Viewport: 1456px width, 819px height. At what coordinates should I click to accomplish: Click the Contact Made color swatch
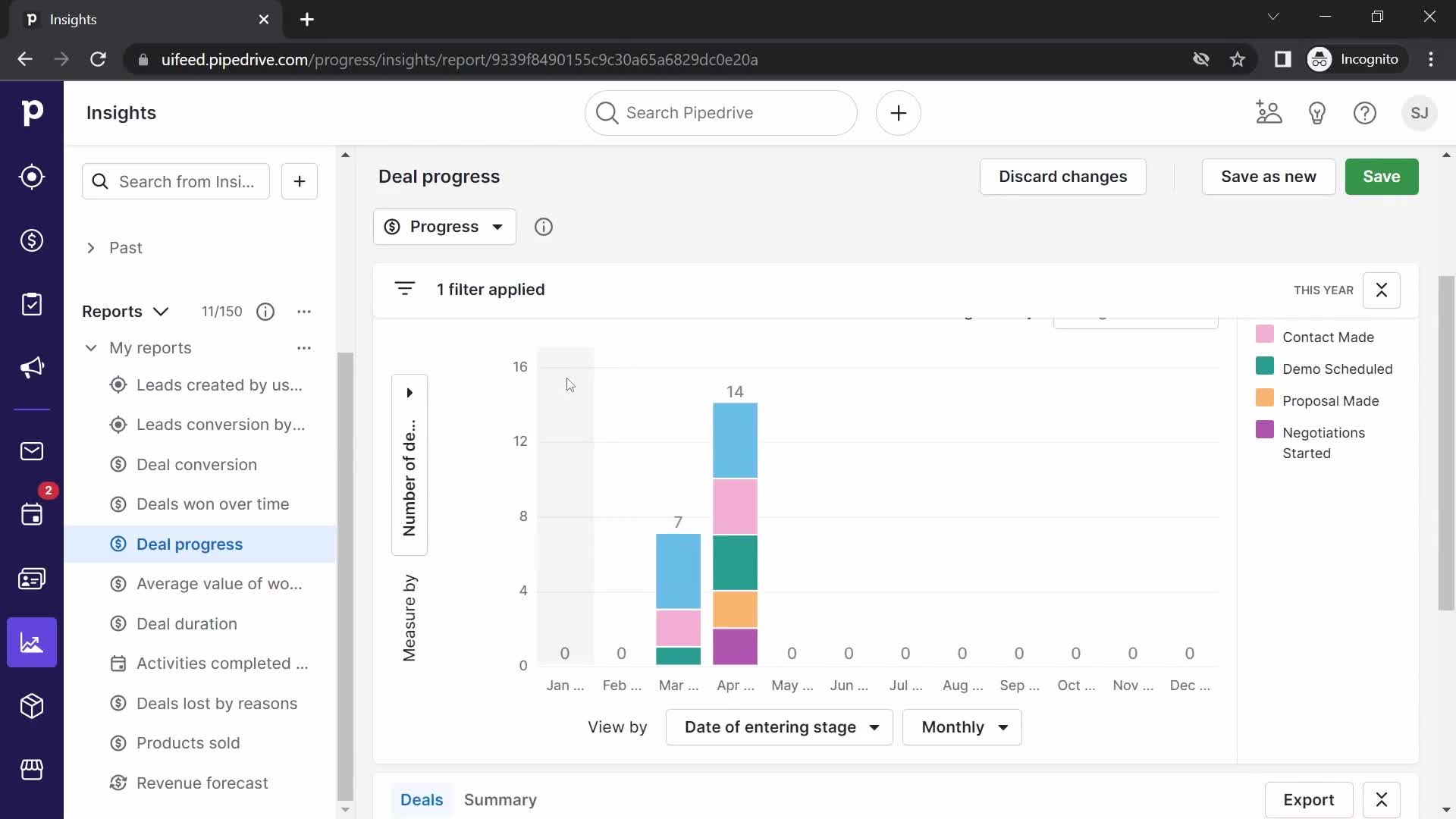[1266, 336]
